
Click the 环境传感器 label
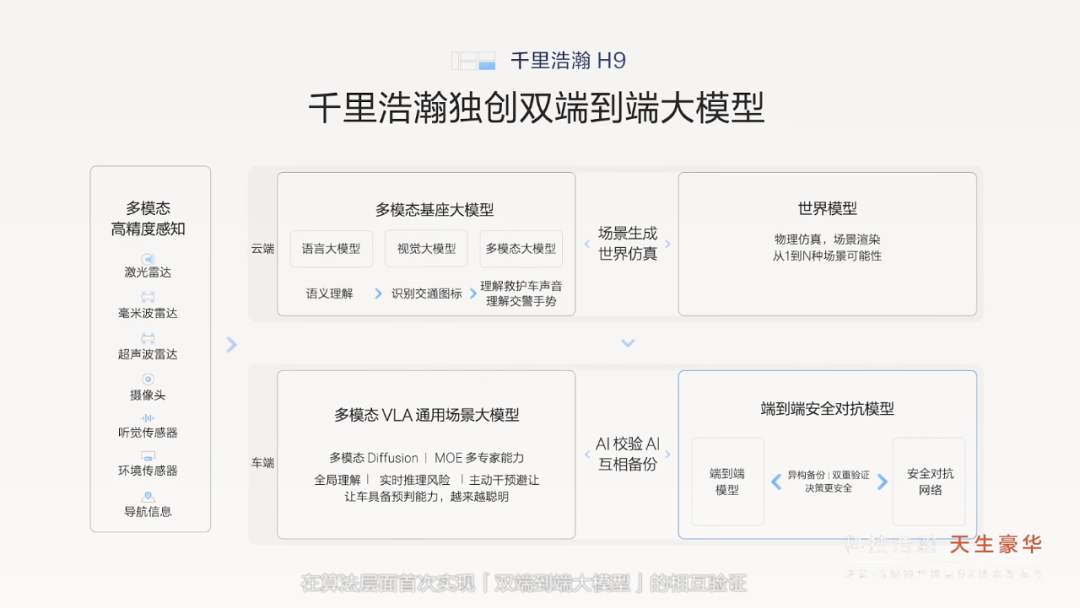click(x=148, y=470)
